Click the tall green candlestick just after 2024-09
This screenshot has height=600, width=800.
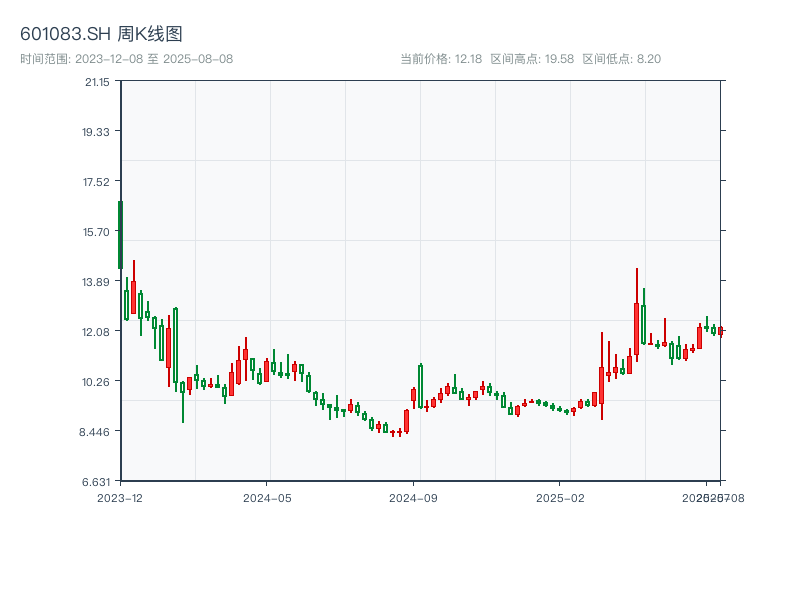point(420,386)
